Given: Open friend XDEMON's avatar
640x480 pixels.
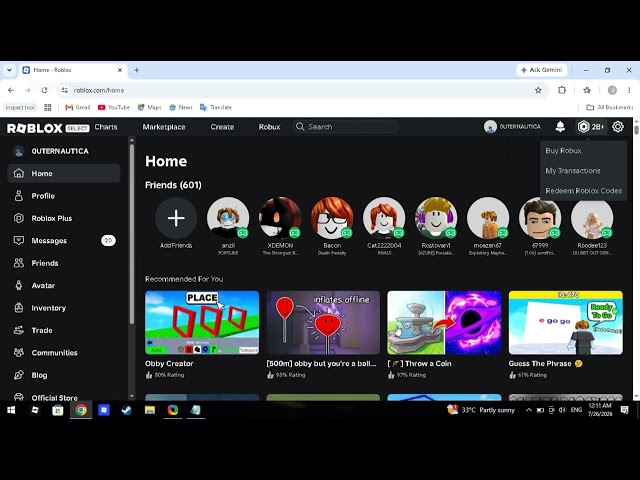Looking at the screenshot, I should 280,218.
